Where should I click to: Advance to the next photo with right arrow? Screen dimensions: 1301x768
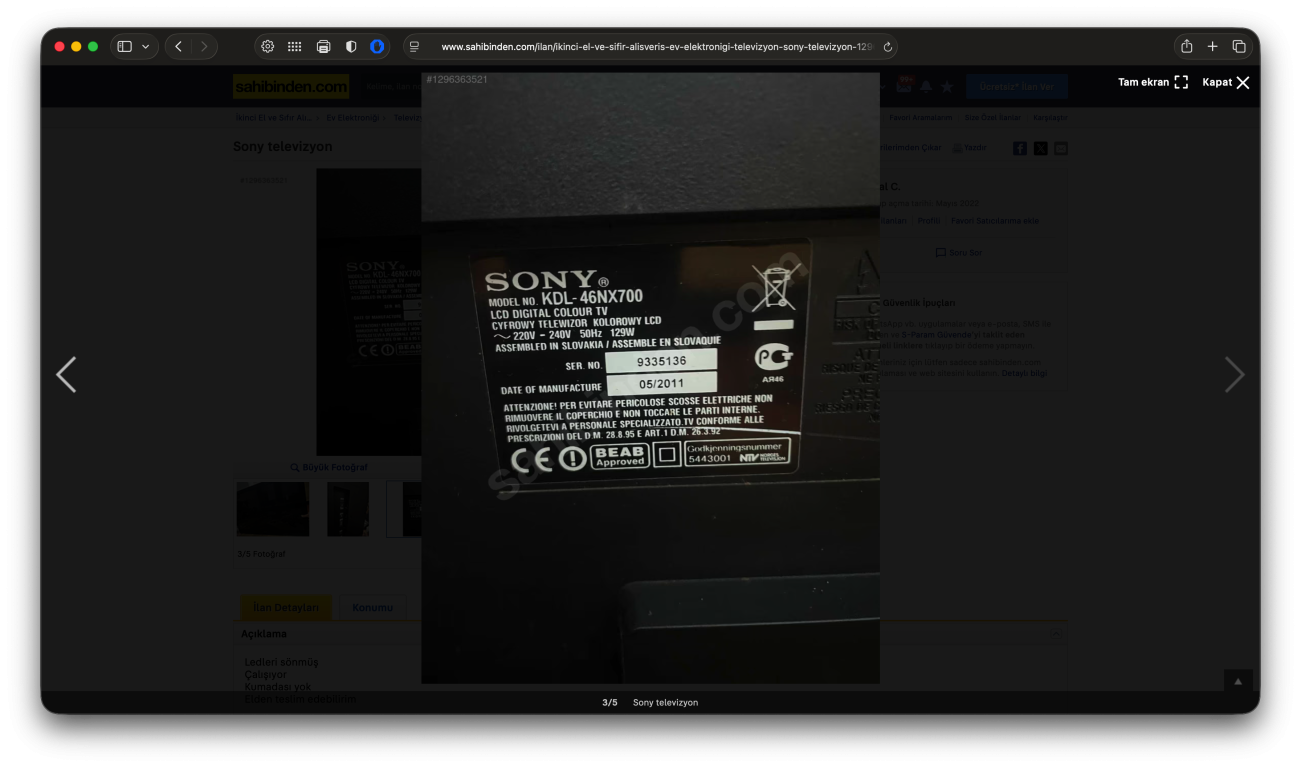[1235, 374]
